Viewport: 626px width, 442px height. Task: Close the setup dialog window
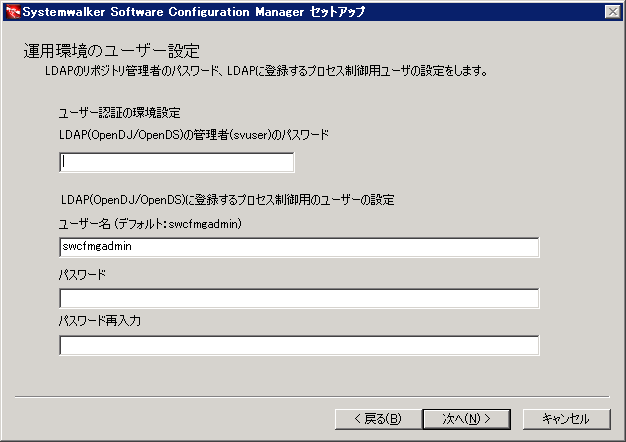point(613,12)
